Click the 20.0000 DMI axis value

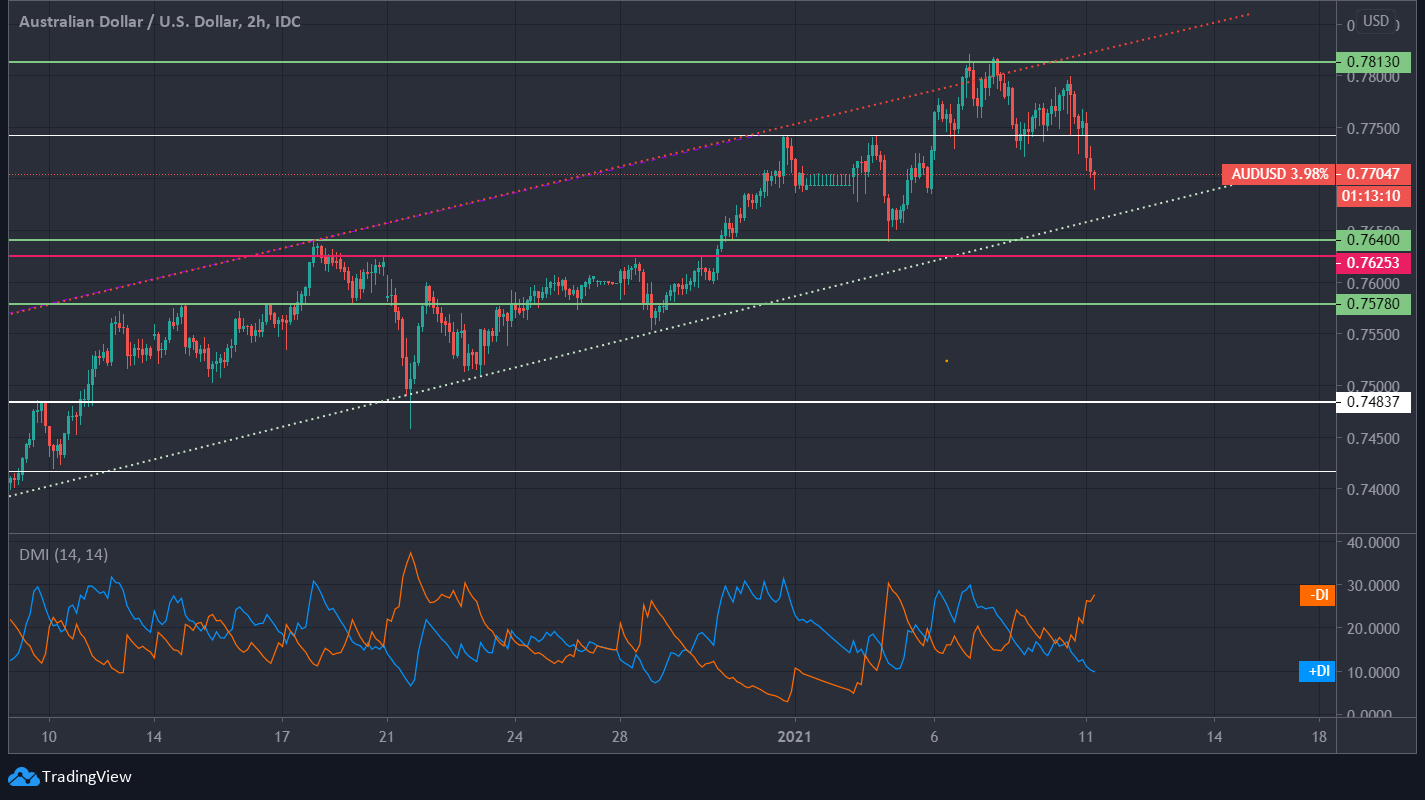pos(1373,628)
